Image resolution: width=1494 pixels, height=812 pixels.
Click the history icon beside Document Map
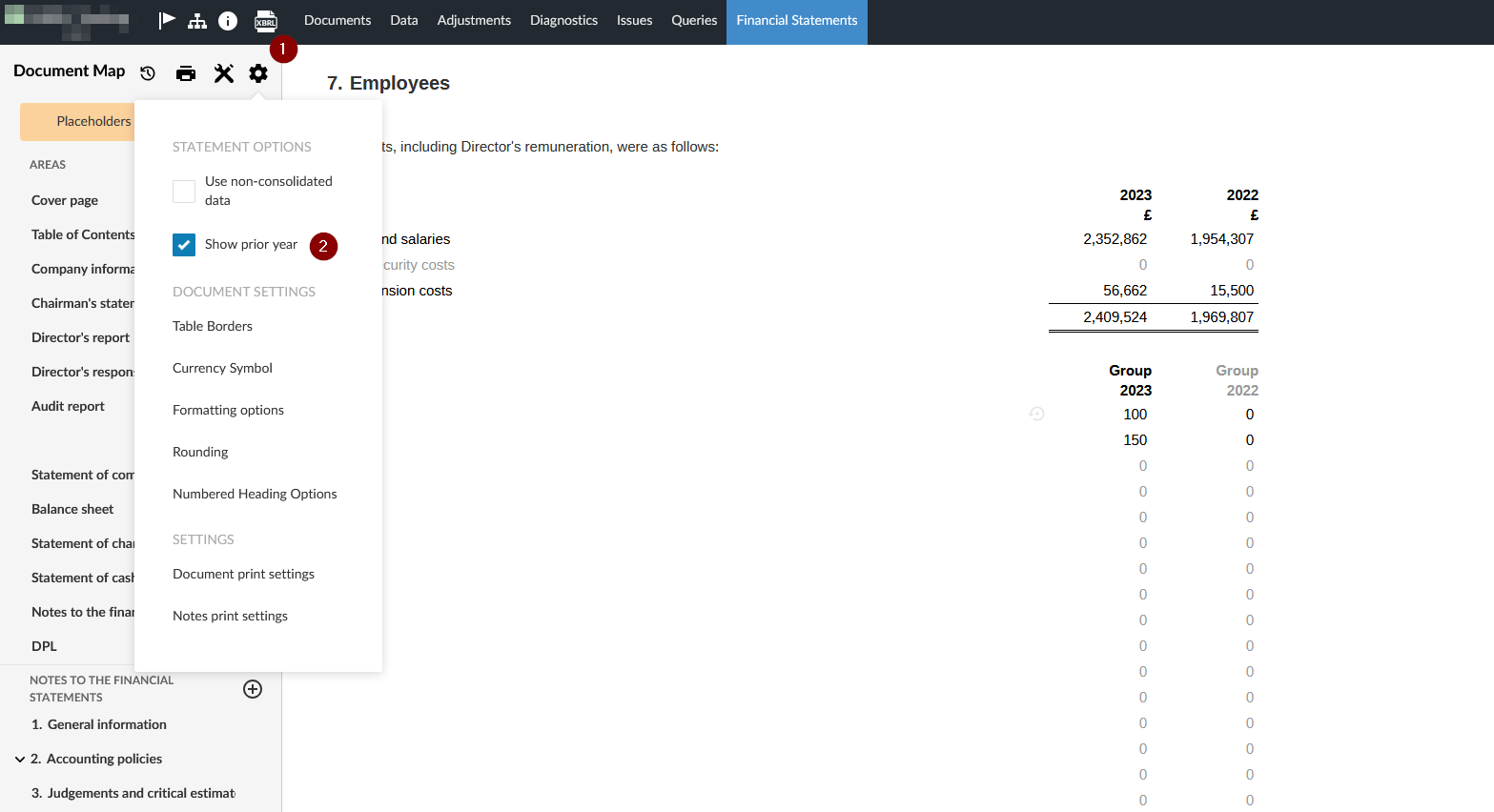click(x=148, y=73)
